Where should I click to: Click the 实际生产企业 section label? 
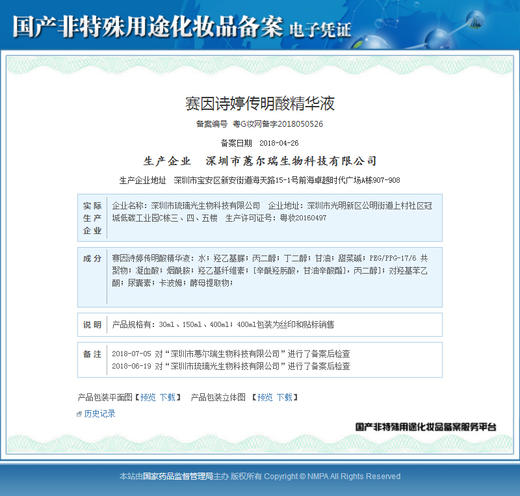[x=92, y=218]
